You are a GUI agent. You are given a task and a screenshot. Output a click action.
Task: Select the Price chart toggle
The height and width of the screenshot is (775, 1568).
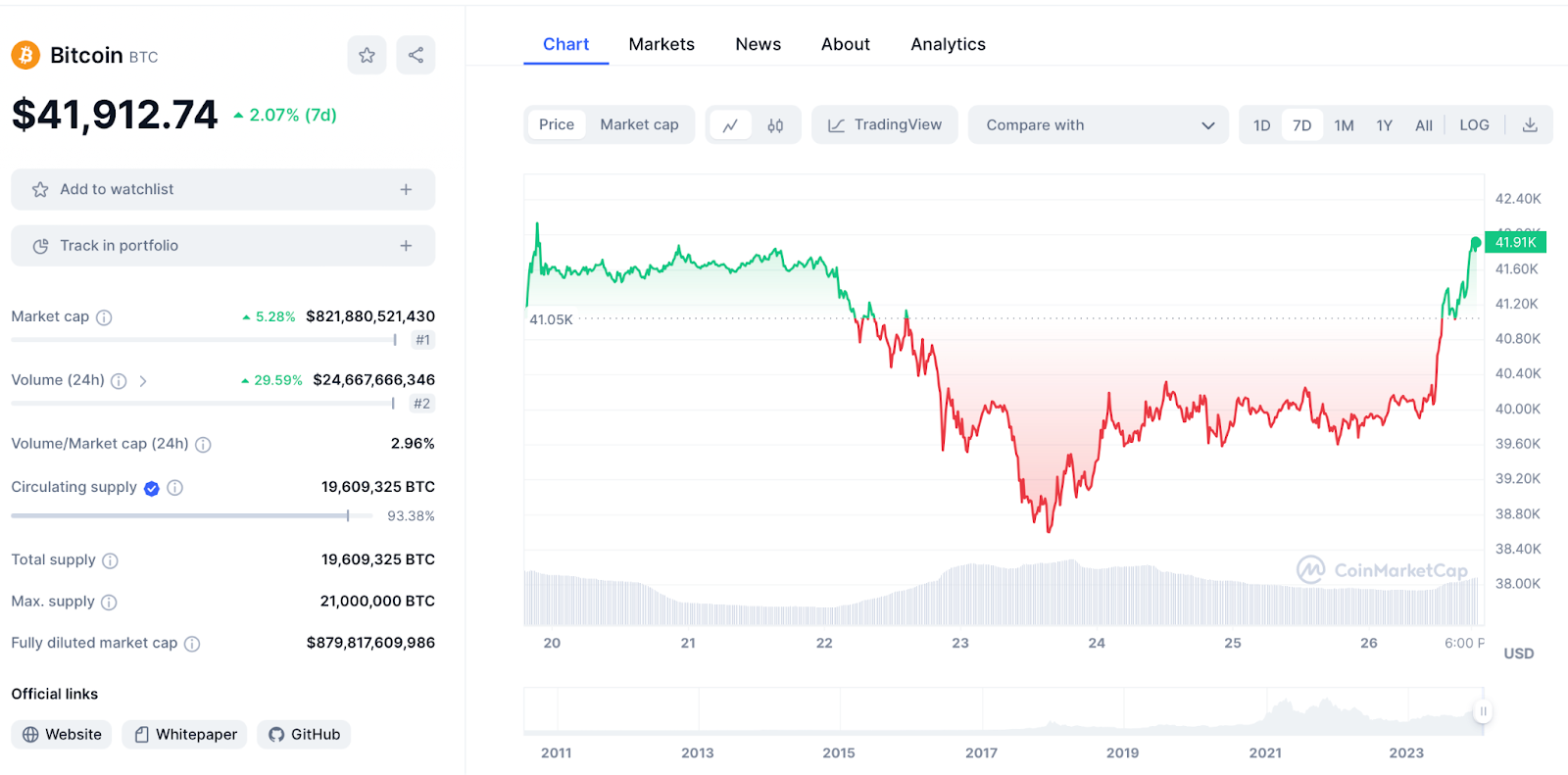[557, 124]
